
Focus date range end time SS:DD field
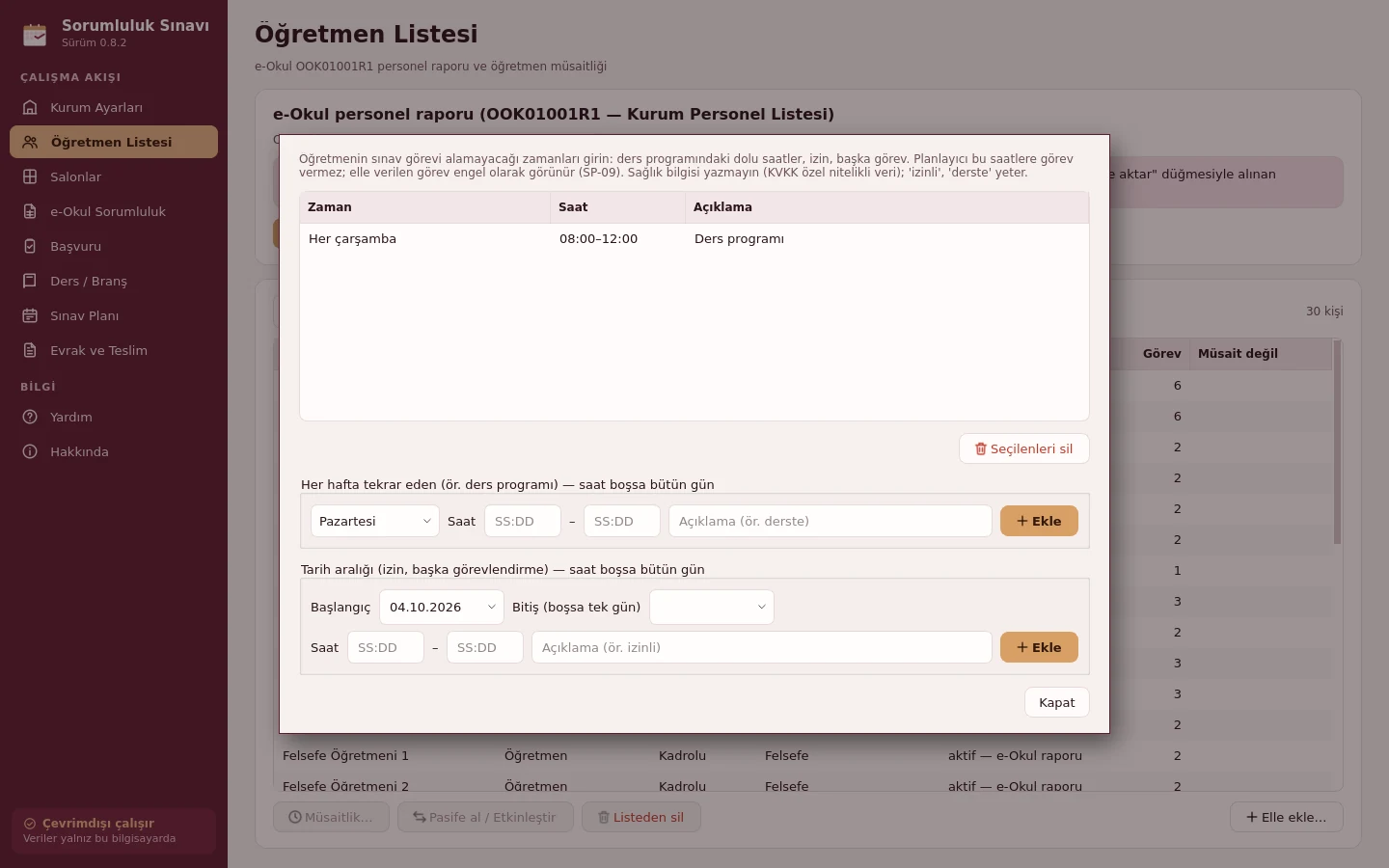[485, 647]
